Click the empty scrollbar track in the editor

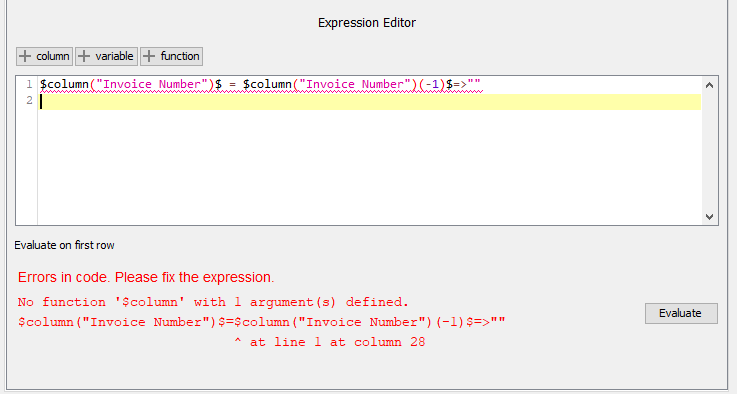pyautogui.click(x=709, y=150)
